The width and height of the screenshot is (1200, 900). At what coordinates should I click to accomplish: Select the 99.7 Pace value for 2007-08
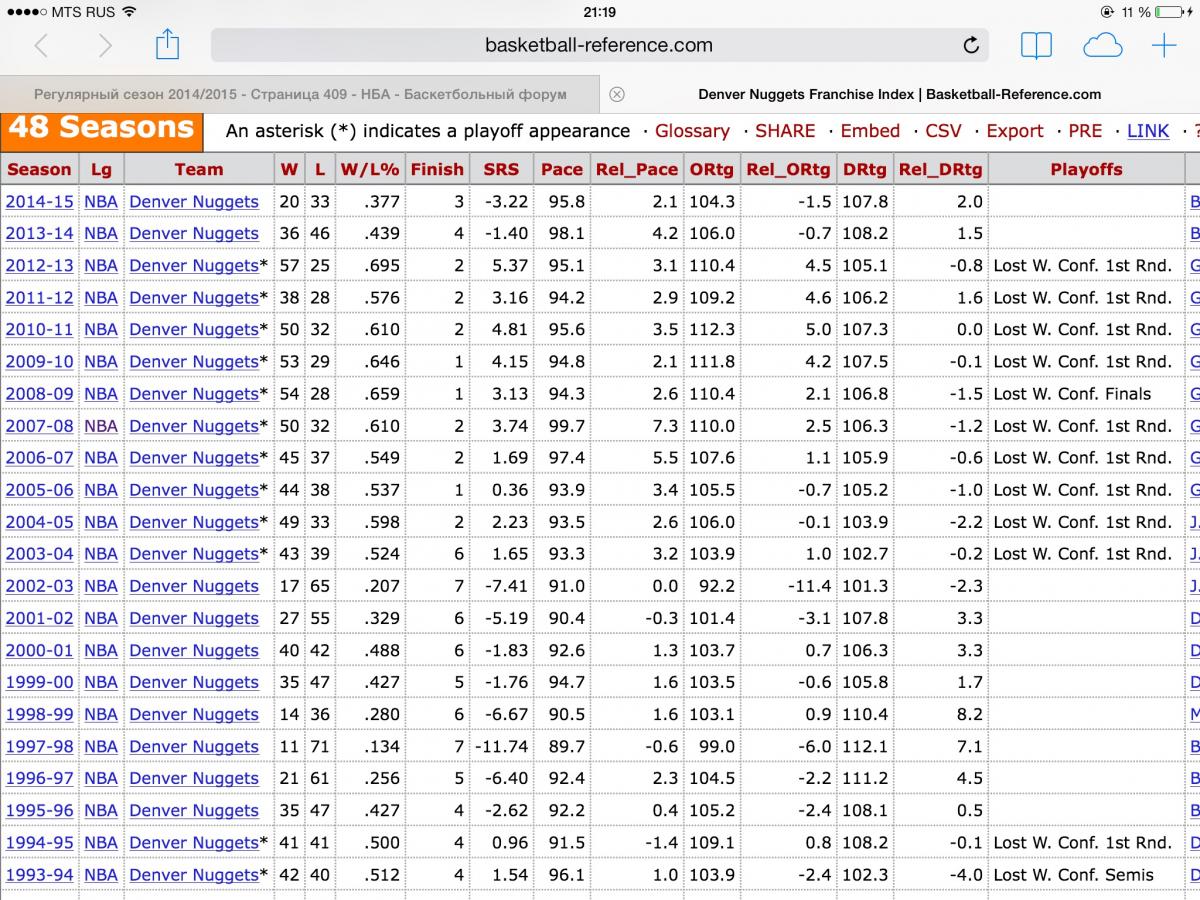567,426
